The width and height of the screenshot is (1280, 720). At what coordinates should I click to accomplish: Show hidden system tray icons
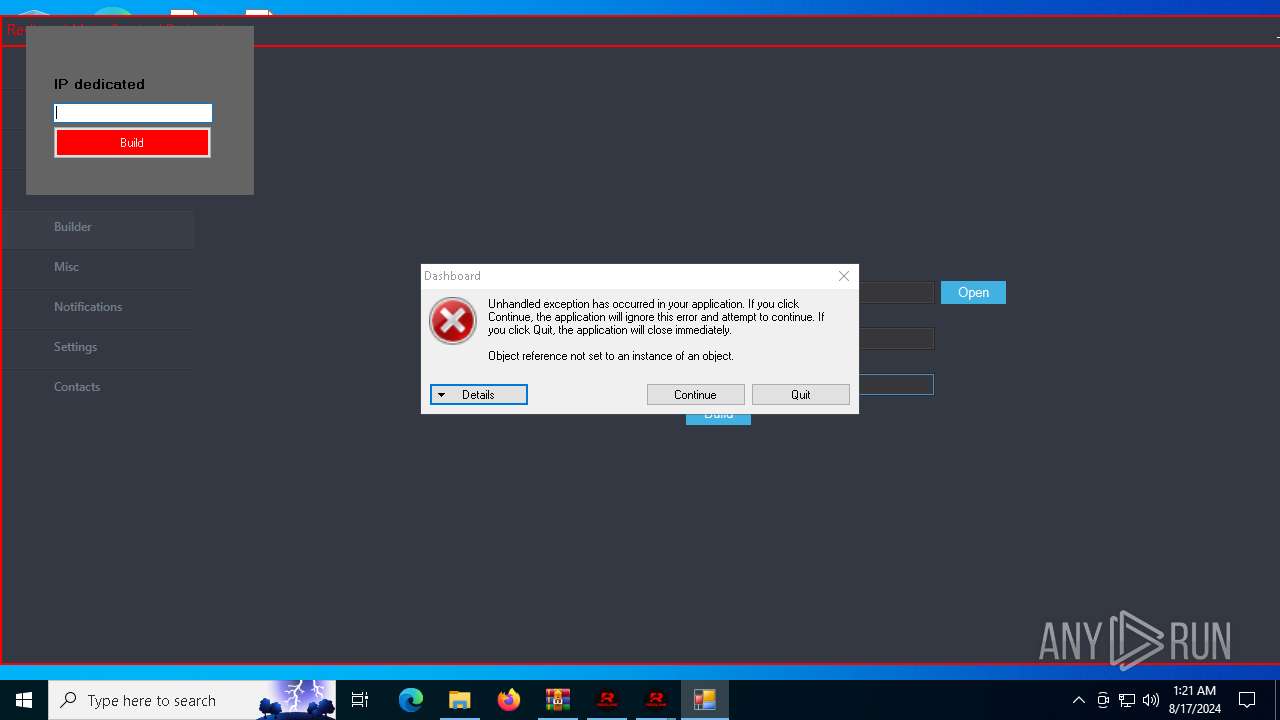click(x=1078, y=700)
